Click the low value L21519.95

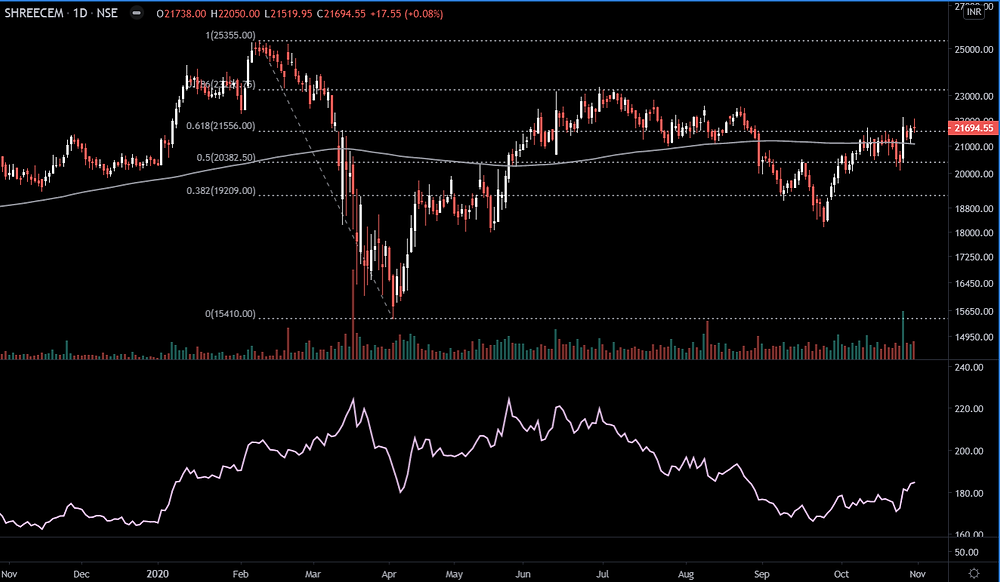tap(288, 13)
